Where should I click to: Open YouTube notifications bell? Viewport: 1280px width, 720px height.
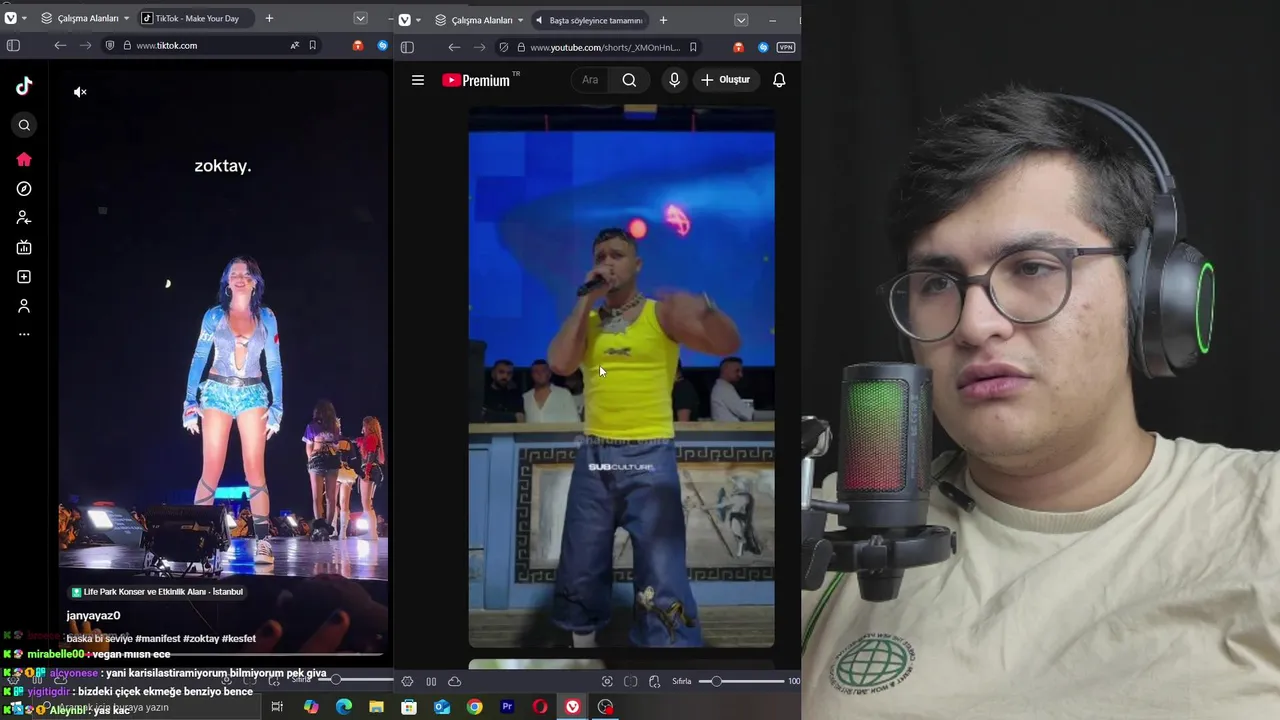pos(779,80)
